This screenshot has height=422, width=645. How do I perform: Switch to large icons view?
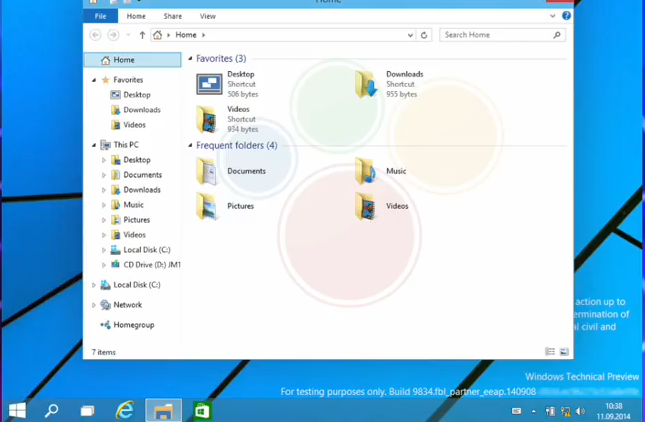coord(564,352)
